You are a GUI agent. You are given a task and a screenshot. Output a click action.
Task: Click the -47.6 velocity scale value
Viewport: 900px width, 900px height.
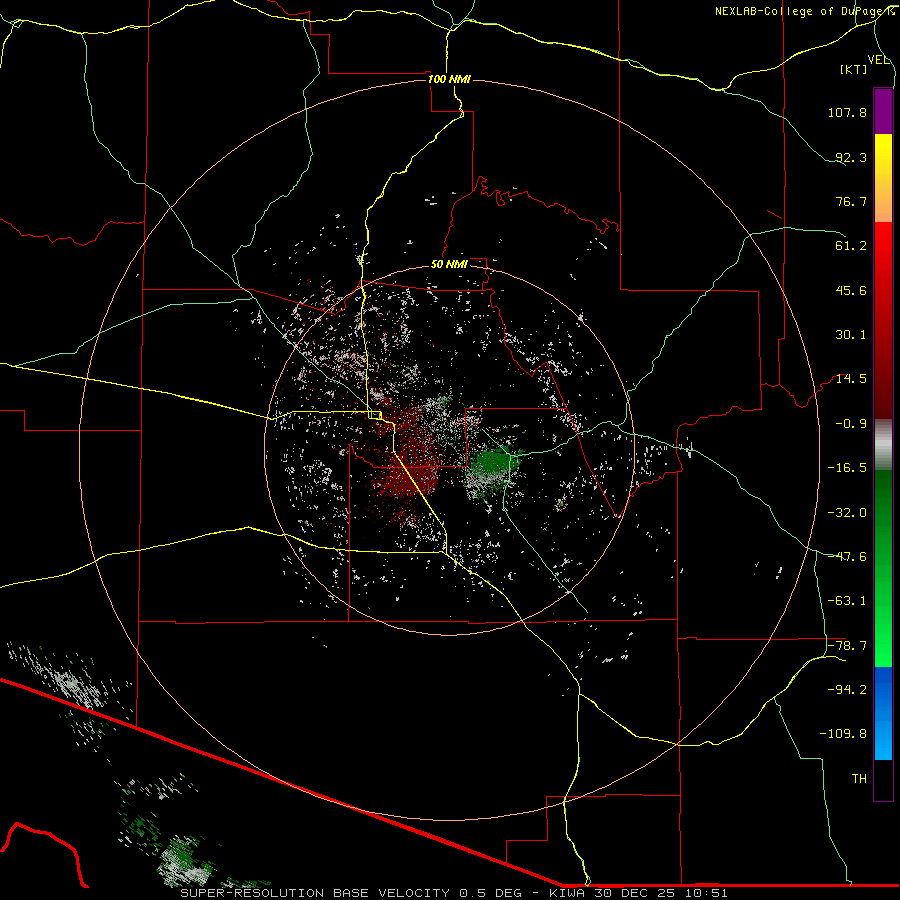point(847,557)
